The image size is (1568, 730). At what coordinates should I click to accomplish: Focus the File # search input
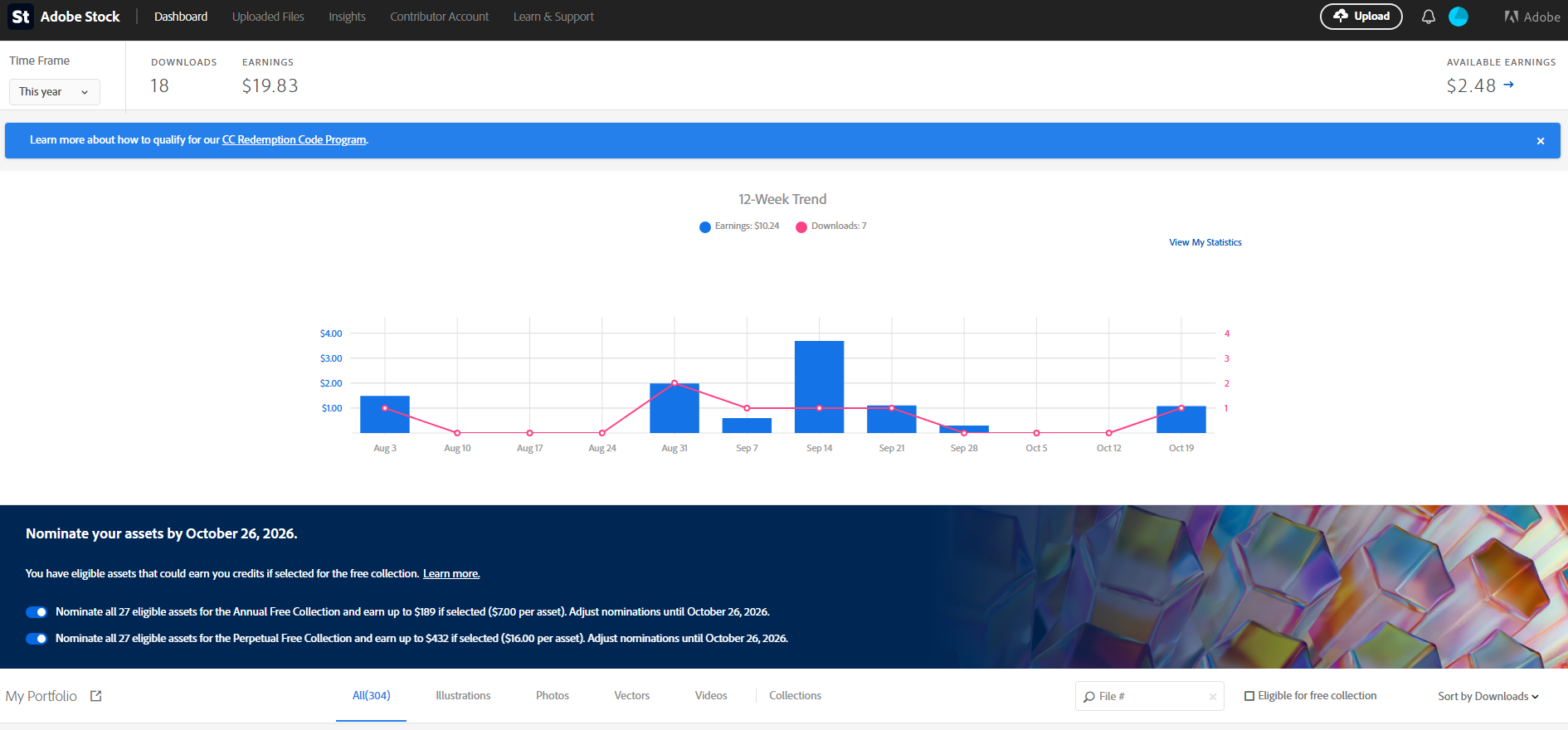coord(1150,697)
